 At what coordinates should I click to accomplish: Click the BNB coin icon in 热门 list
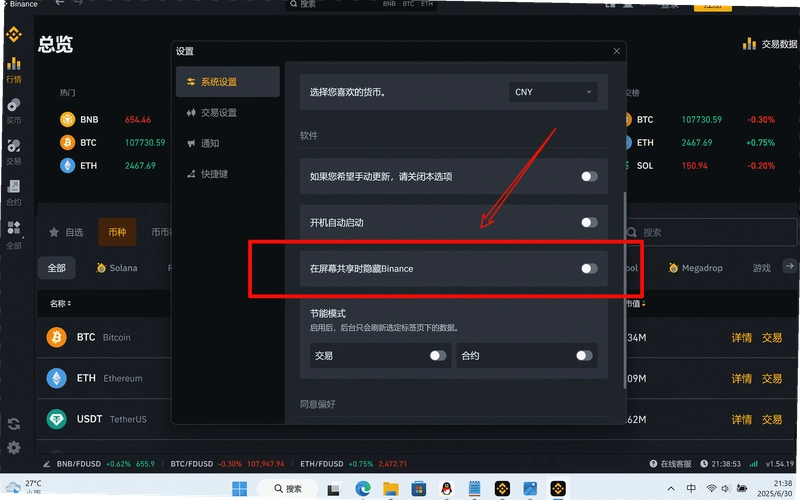point(67,119)
